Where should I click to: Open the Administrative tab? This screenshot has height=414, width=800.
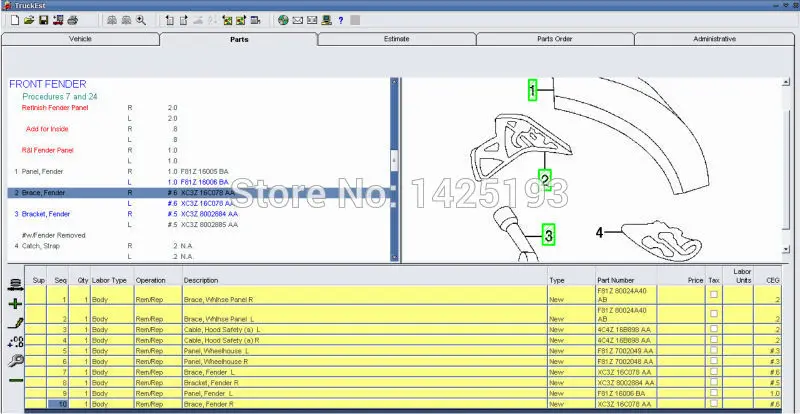[714, 39]
